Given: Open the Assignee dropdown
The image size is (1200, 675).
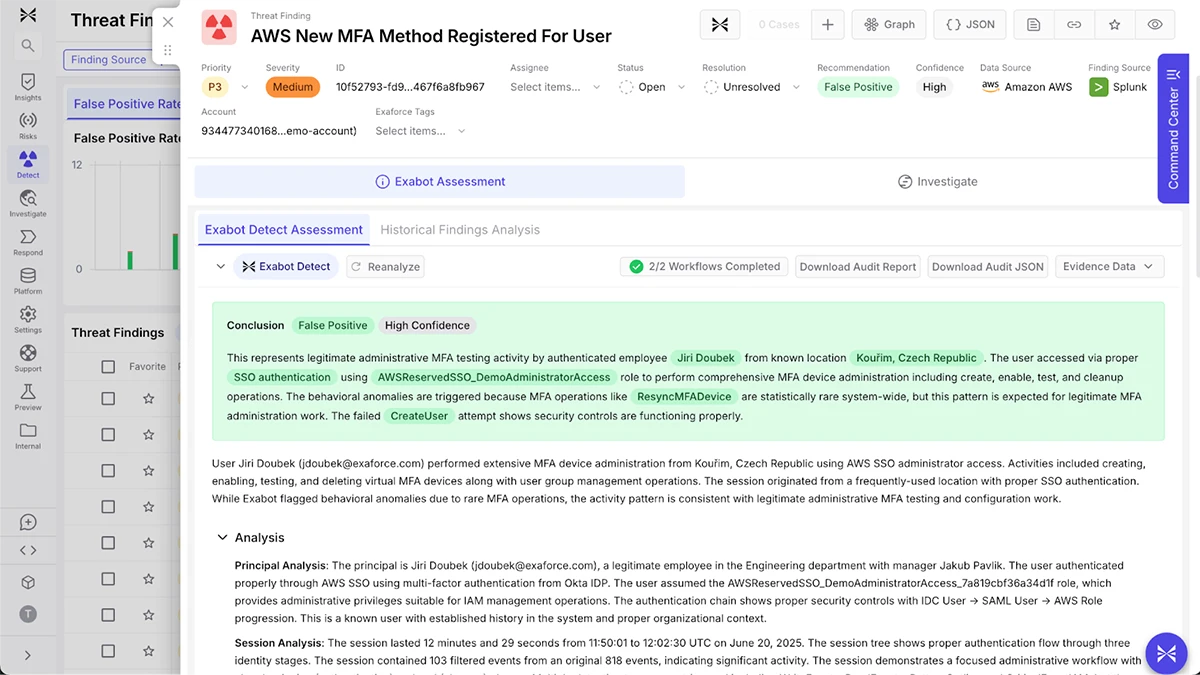Looking at the screenshot, I should [x=555, y=87].
